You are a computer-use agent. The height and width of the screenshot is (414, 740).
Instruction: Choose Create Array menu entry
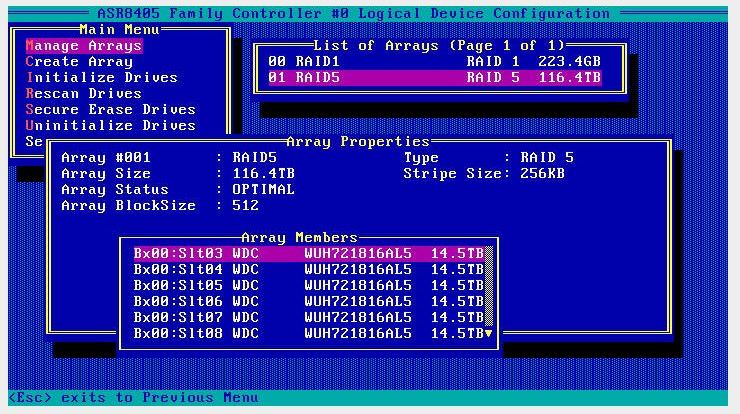tap(79, 62)
